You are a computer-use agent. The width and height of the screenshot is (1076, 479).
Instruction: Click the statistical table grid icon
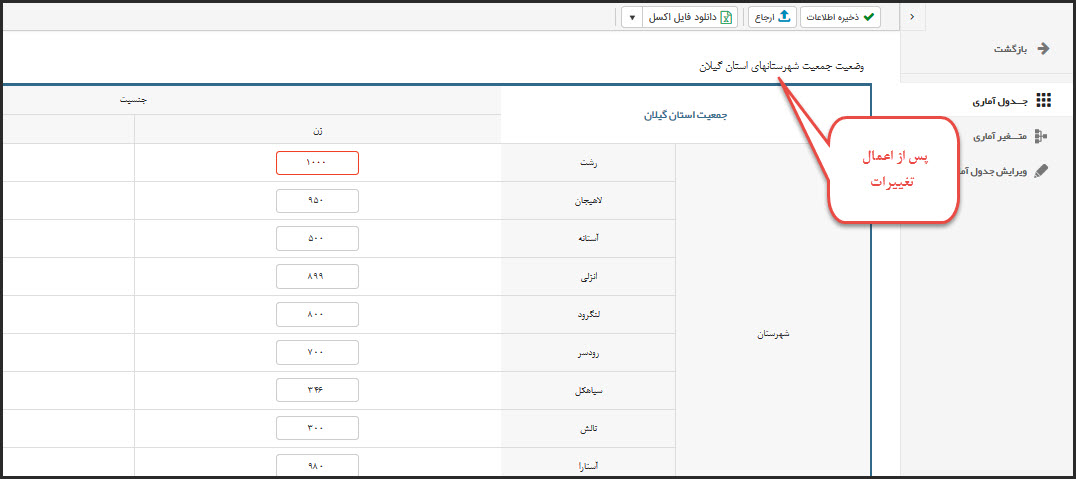pyautogui.click(x=1044, y=101)
